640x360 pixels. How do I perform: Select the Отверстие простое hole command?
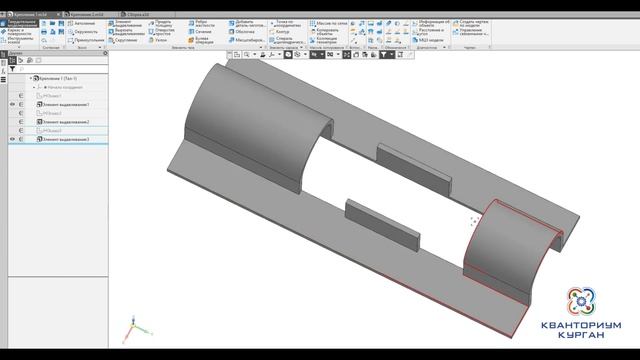pos(162,32)
